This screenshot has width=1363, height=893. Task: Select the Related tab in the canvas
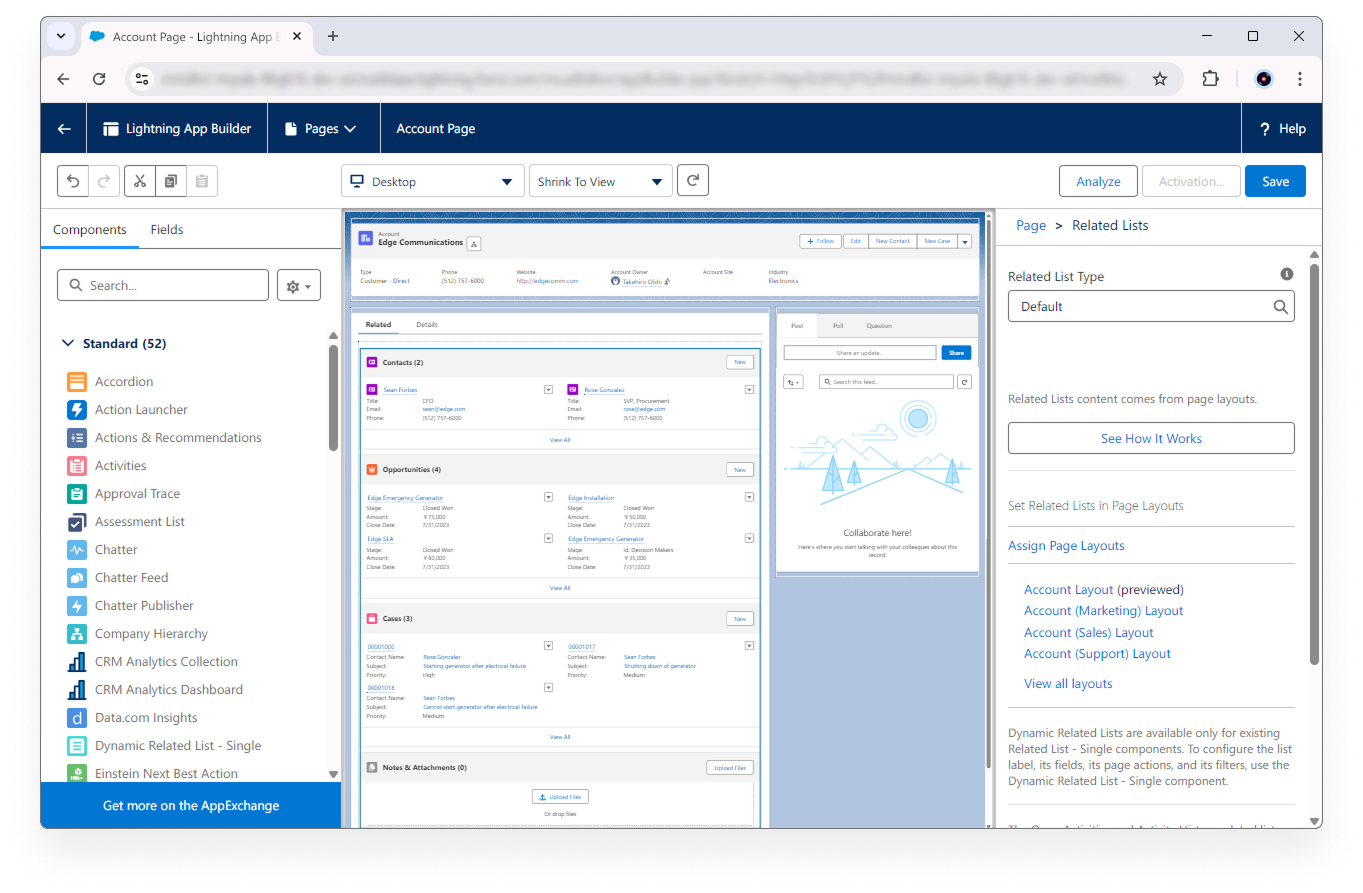point(378,324)
